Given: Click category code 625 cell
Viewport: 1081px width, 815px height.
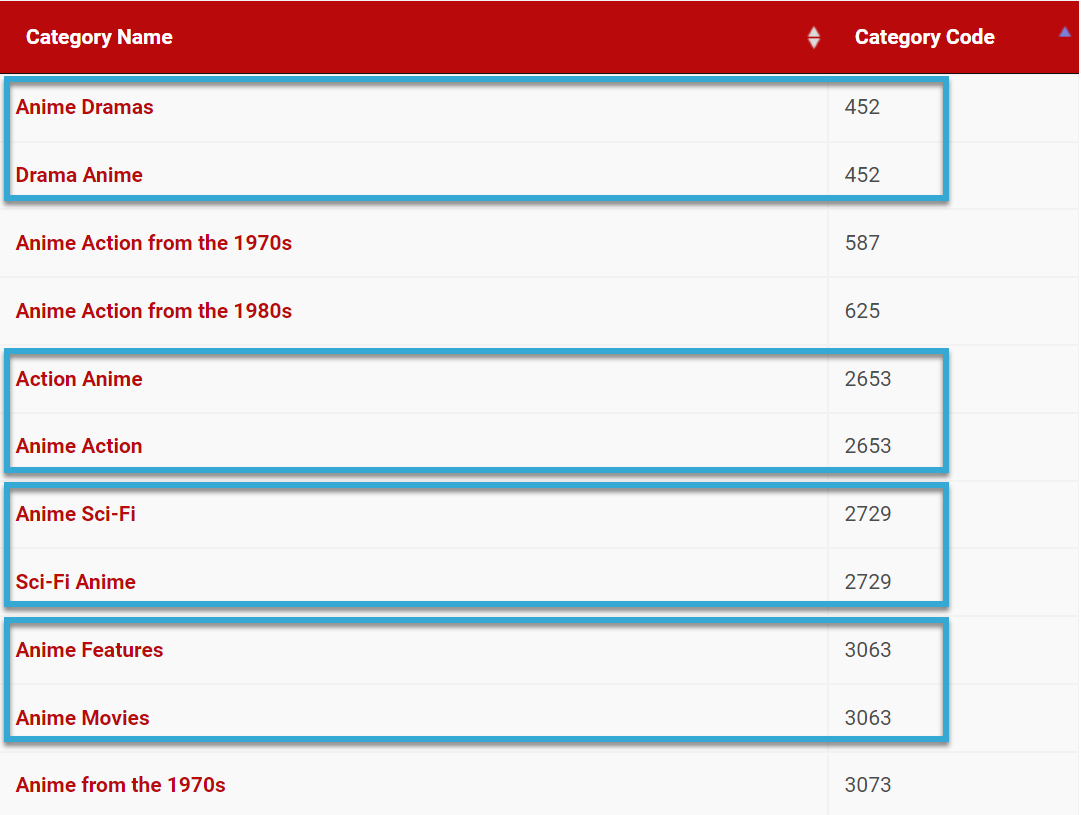Looking at the screenshot, I should coord(862,311).
